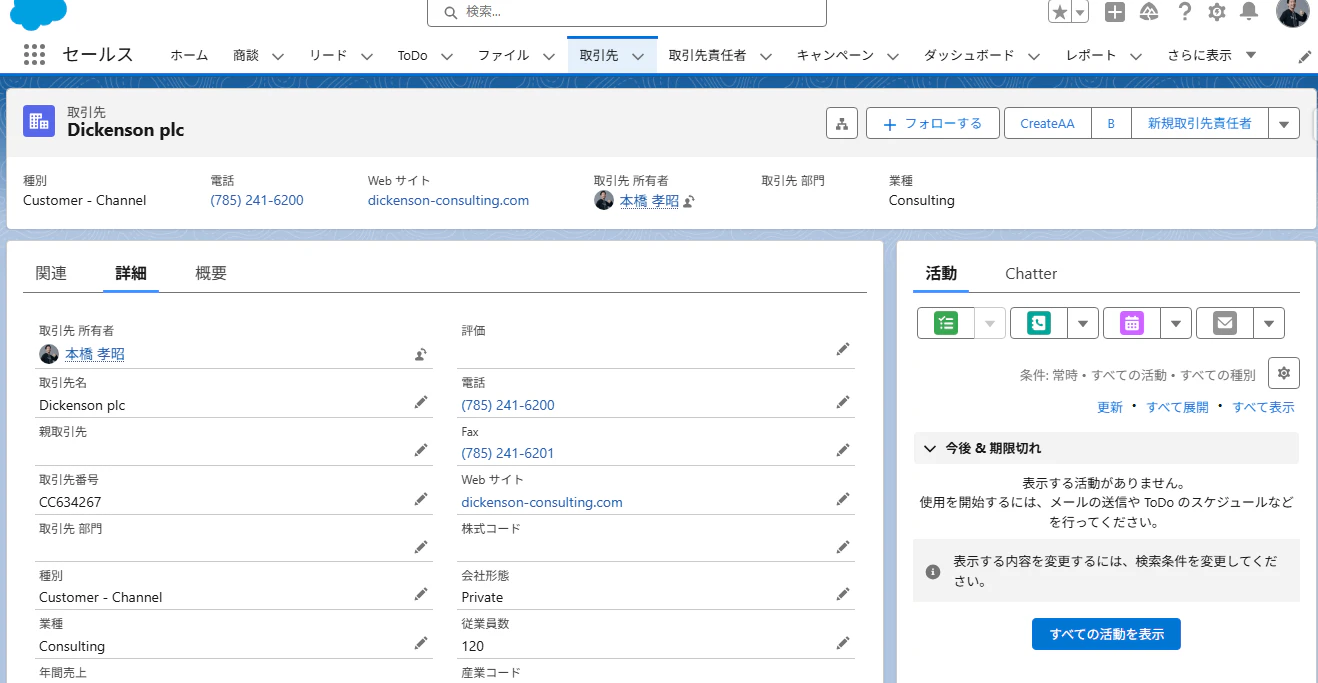Switch to the 概要 tab
This screenshot has width=1318, height=683.
pyautogui.click(x=211, y=273)
